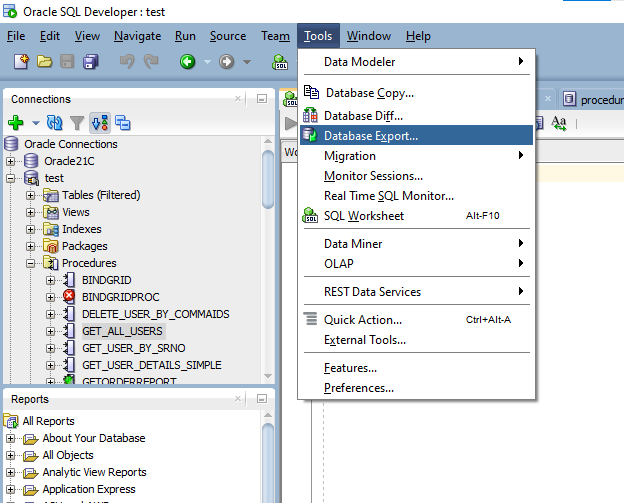
Task: Toggle the schema browser icon in Connections
Action: [100, 123]
